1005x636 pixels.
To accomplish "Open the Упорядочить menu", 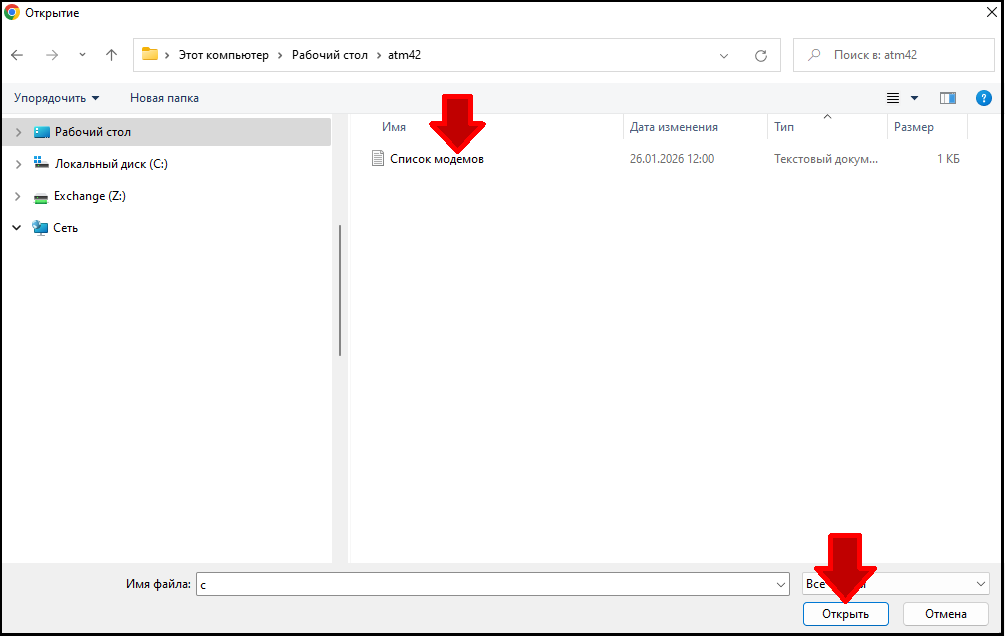I will [56, 98].
